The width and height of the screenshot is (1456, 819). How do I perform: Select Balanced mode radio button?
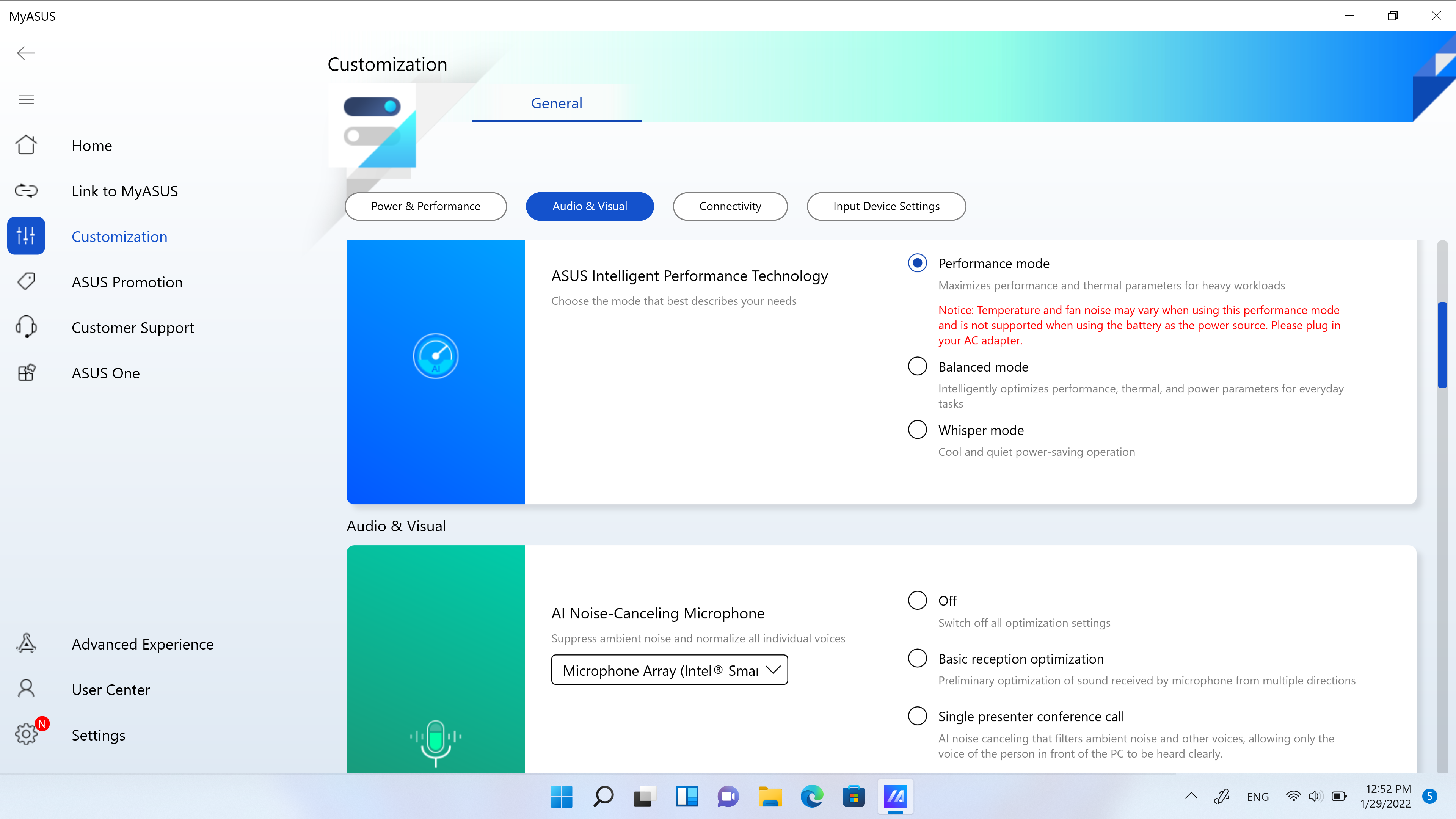917,366
